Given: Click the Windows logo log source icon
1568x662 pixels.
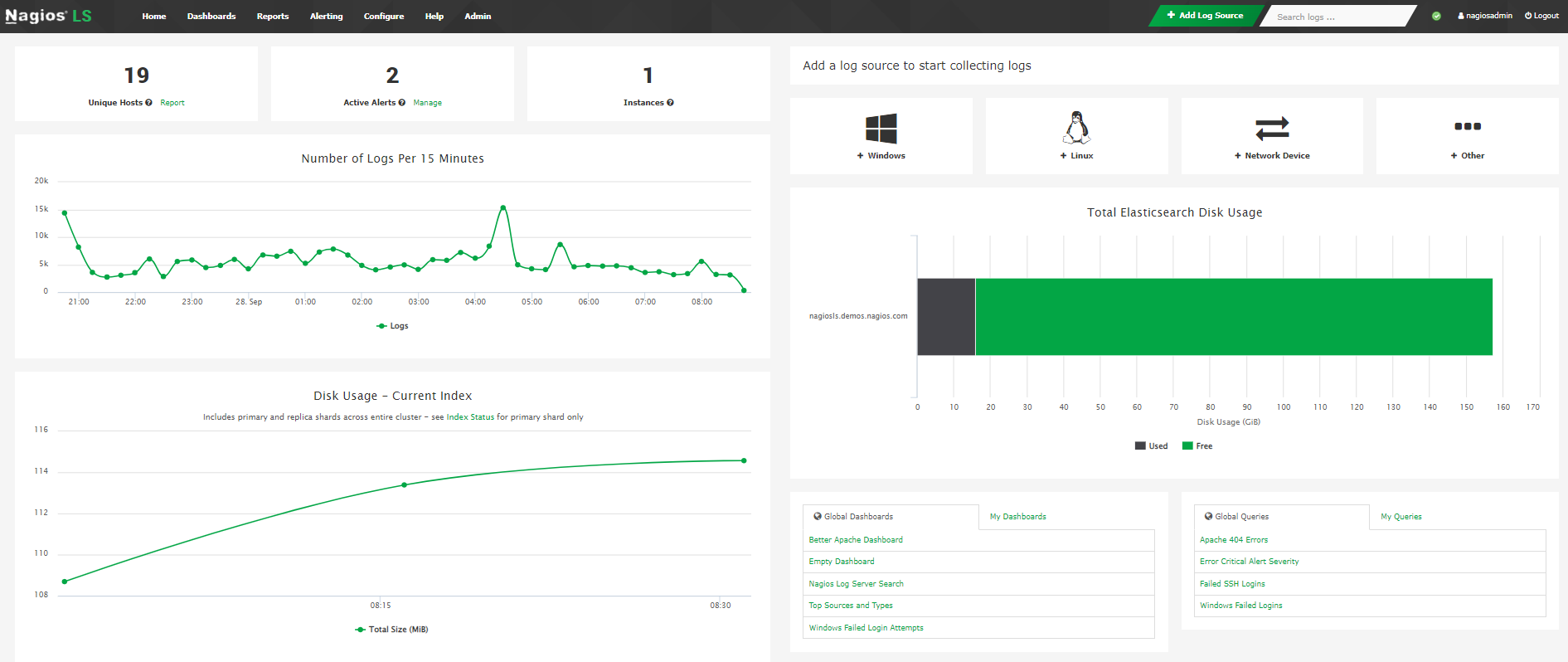Looking at the screenshot, I should click(x=881, y=129).
